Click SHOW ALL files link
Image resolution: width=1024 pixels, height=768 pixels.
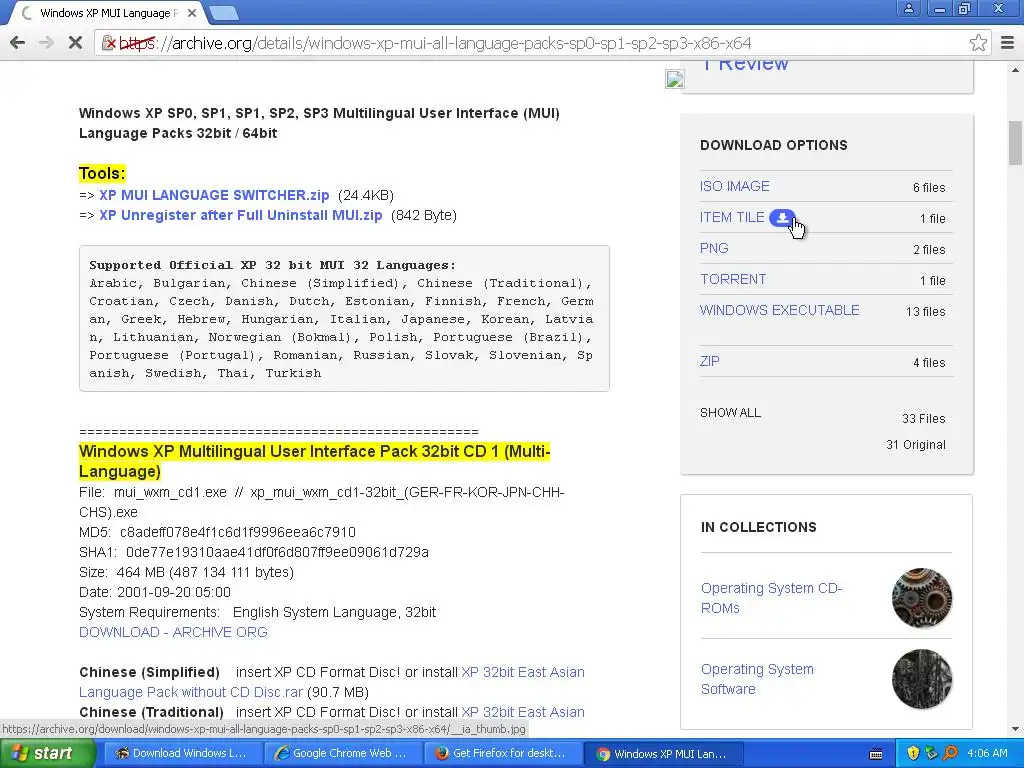coord(730,413)
